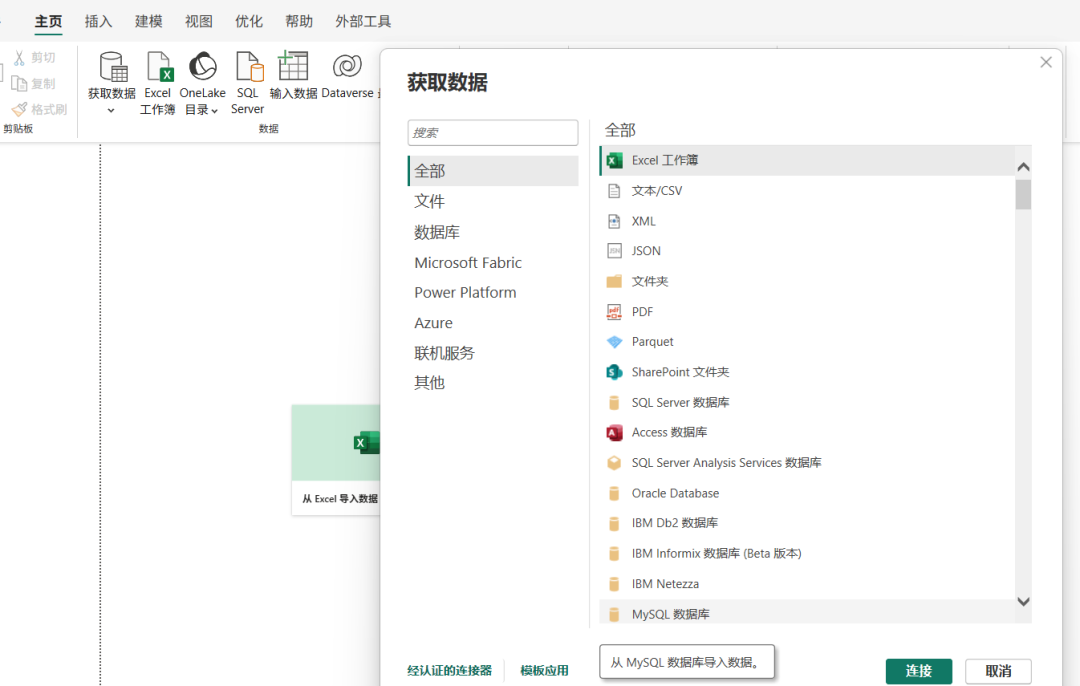Open the 帮助 ribbon tab
Screen dimensions: 1080x686
[x=299, y=21]
